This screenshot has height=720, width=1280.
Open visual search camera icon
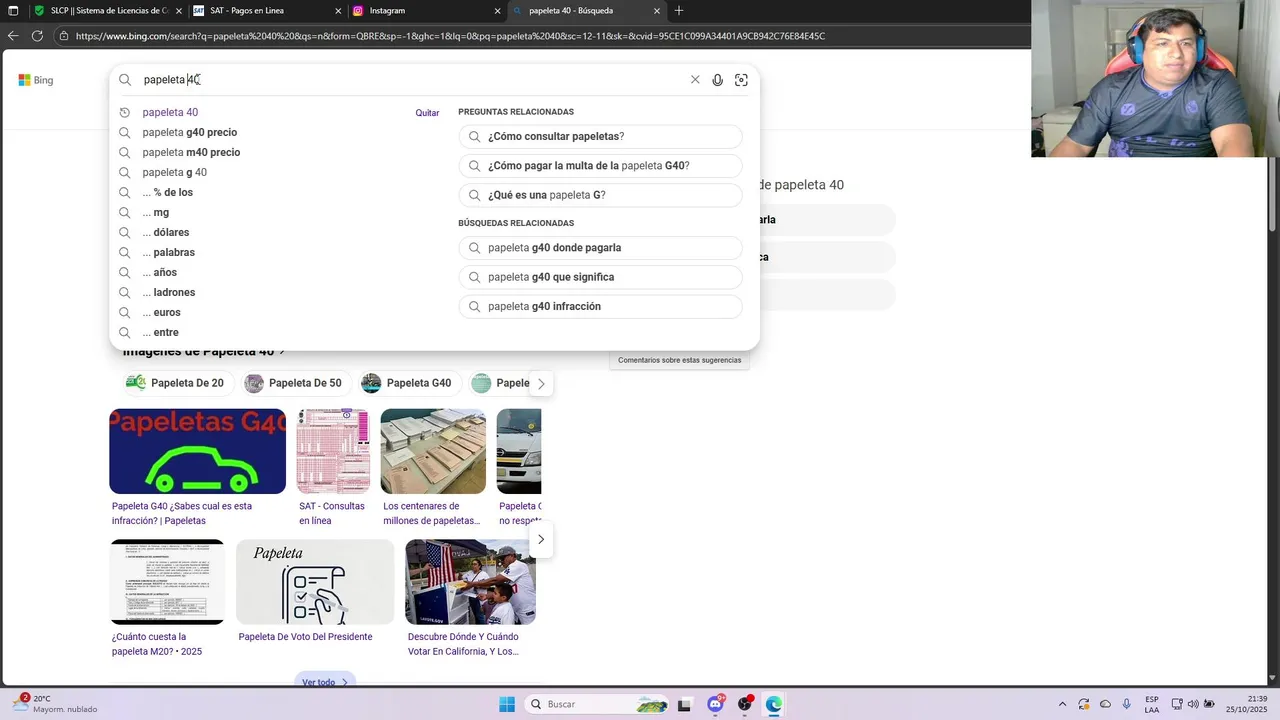(741, 80)
